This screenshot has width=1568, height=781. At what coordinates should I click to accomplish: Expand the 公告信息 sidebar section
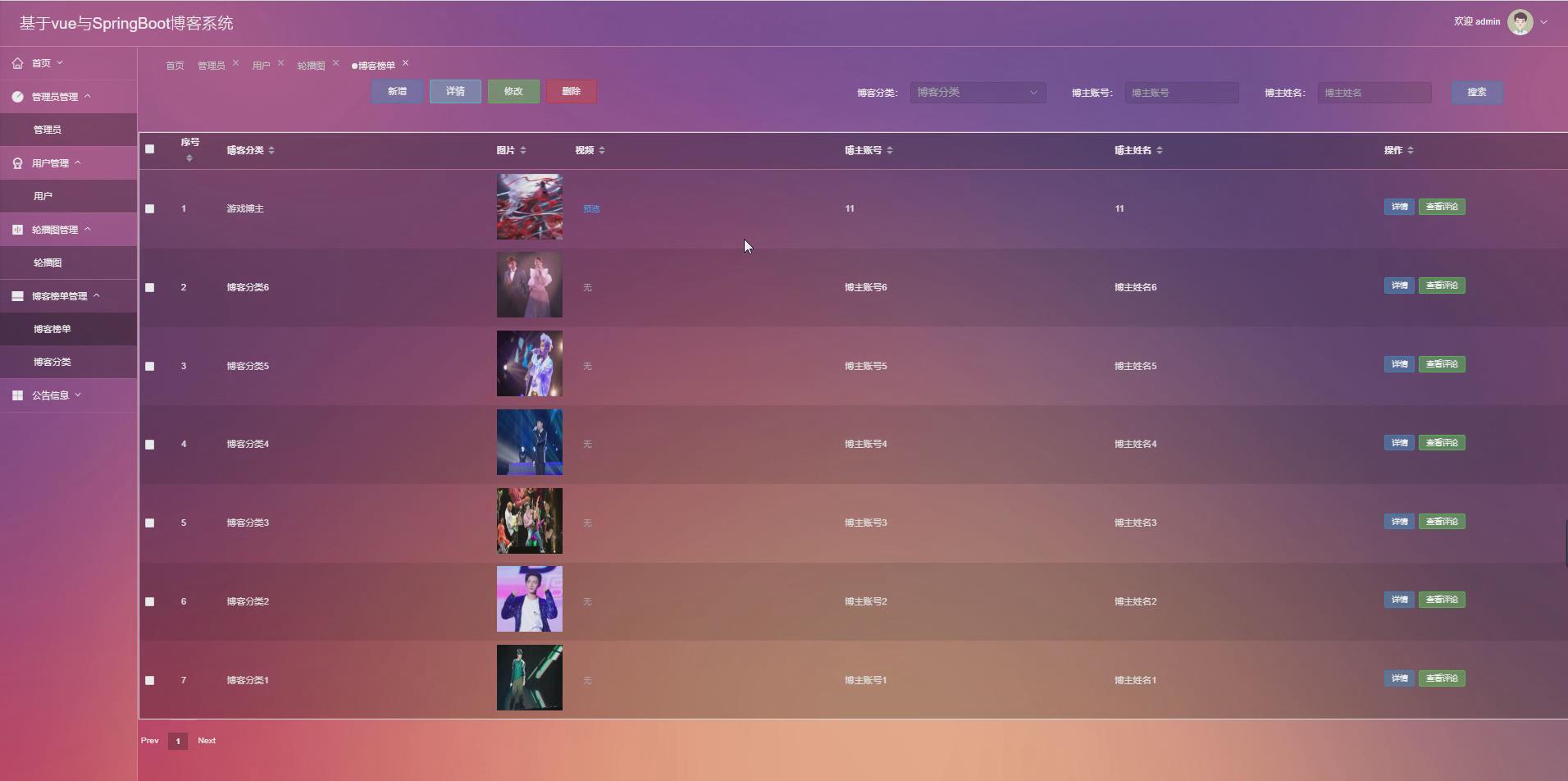tap(78, 395)
